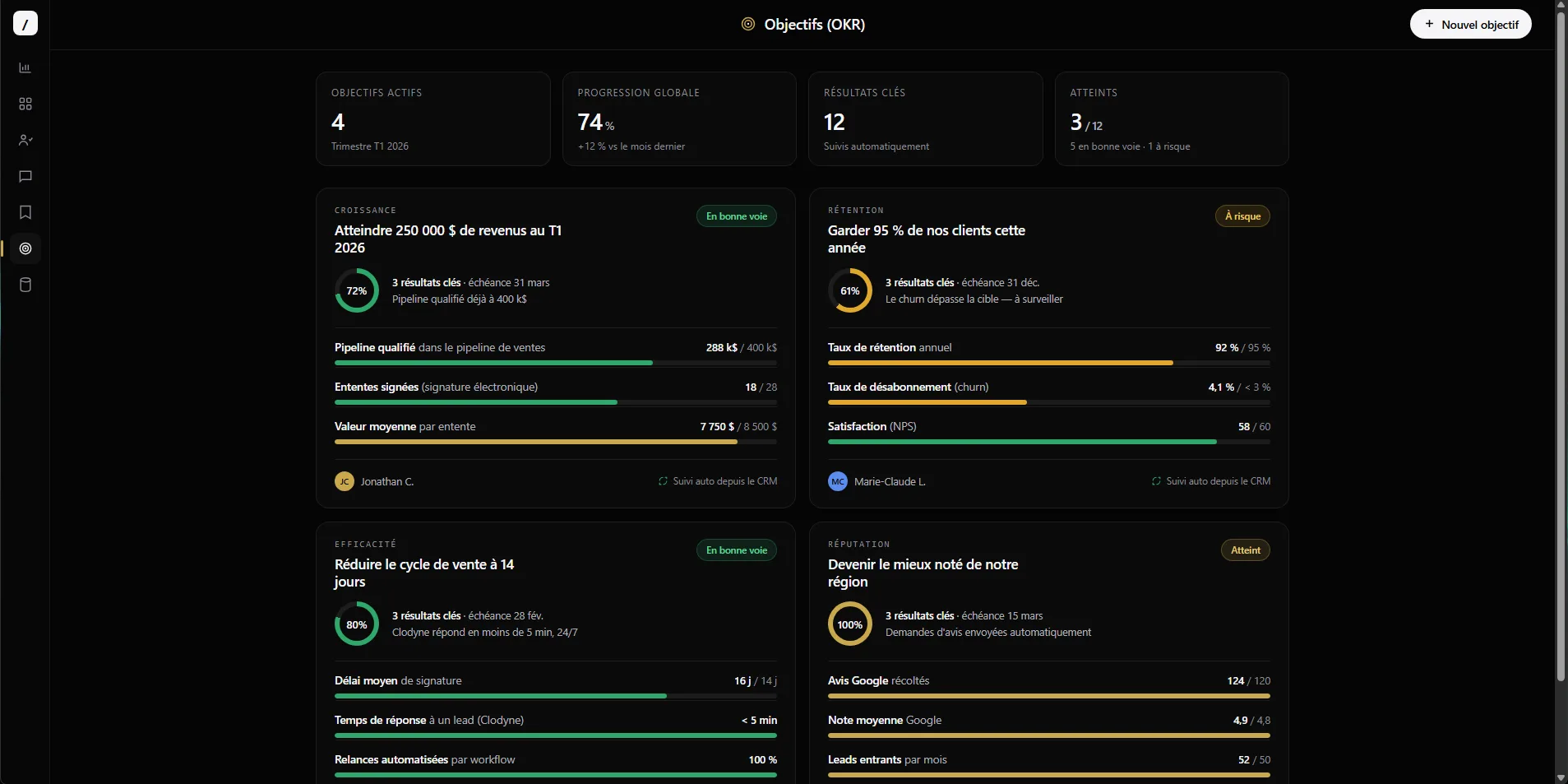Click Leads entrants par mois row label
Screen dimensions: 1568x784
point(887,759)
